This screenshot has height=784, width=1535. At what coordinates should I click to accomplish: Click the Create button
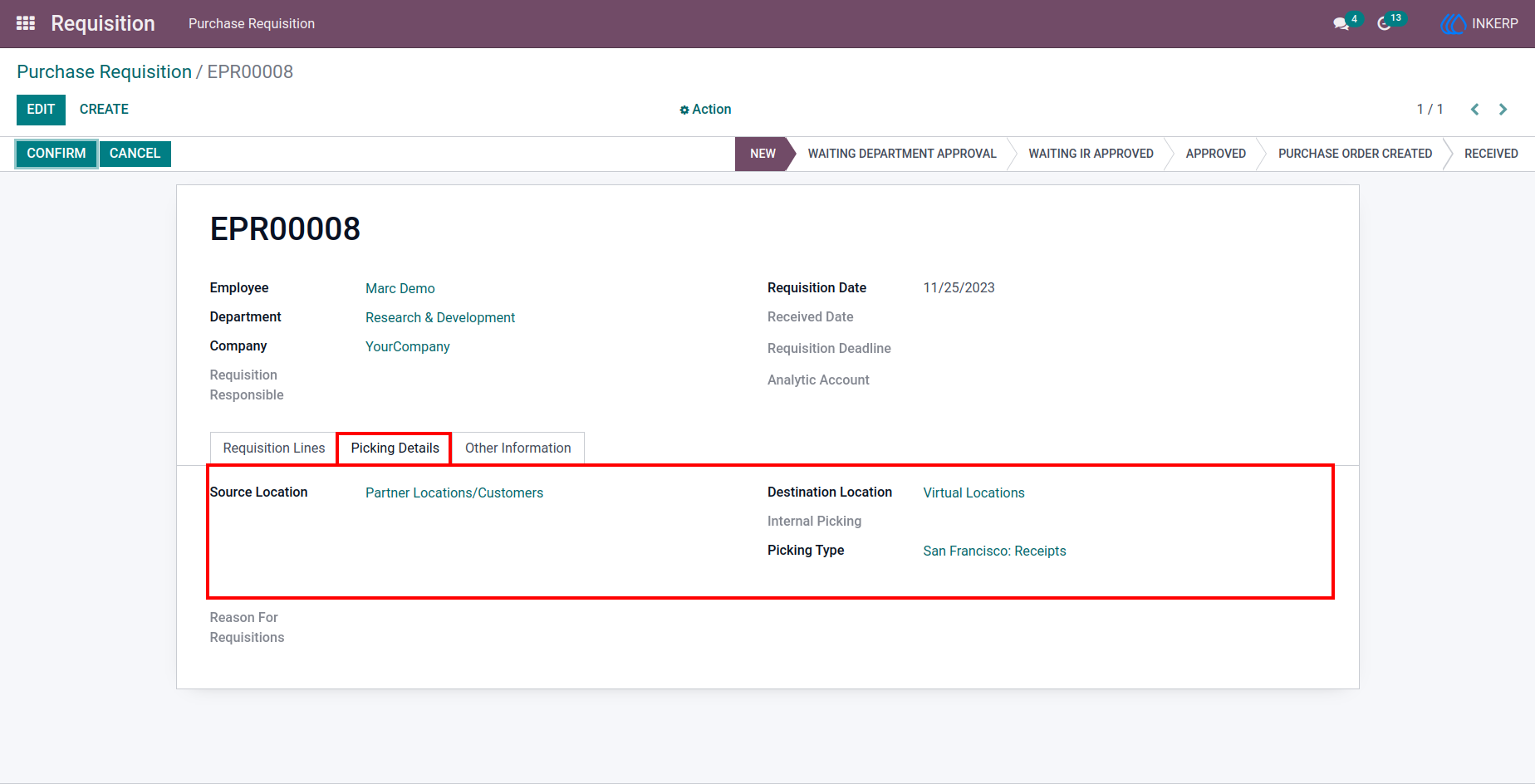pos(104,110)
